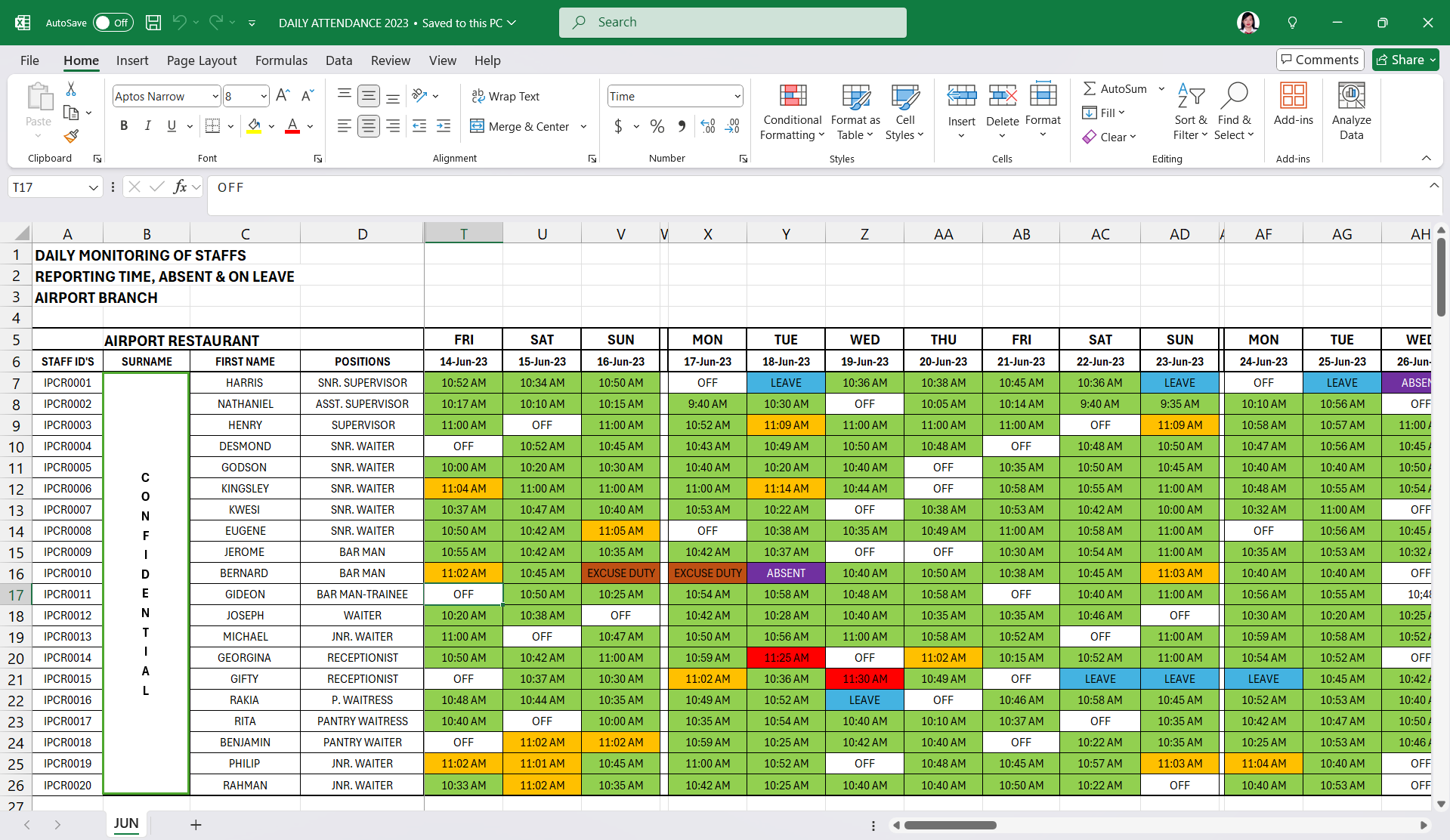This screenshot has width=1450, height=840.
Task: Click the Delete cells icon
Action: point(1003,96)
